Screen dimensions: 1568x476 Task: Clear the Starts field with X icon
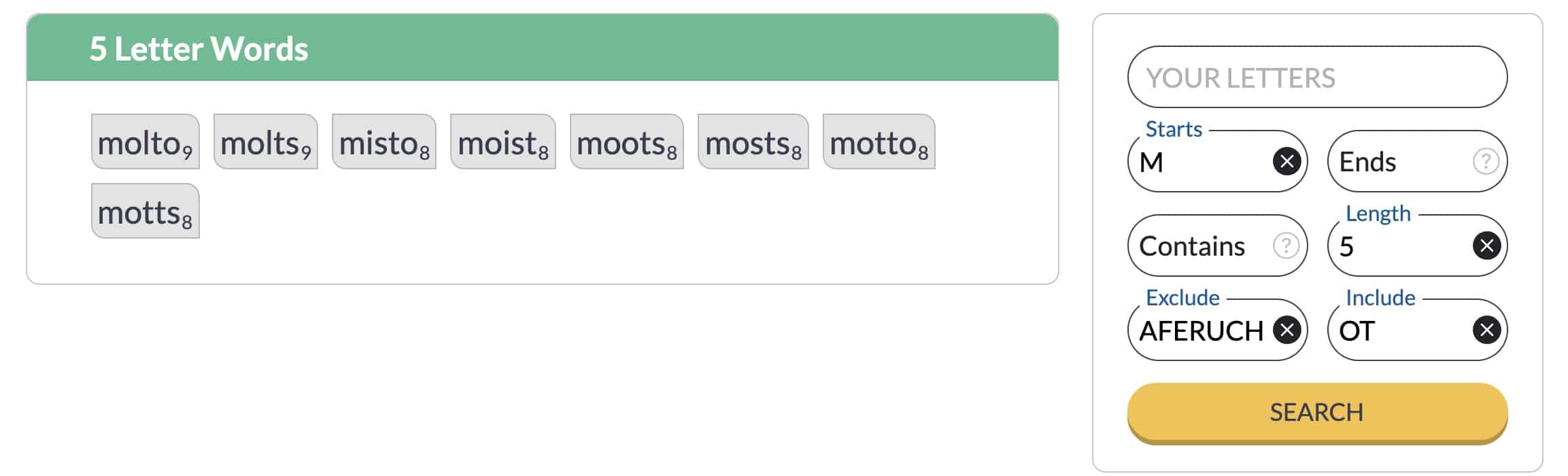point(1286,162)
